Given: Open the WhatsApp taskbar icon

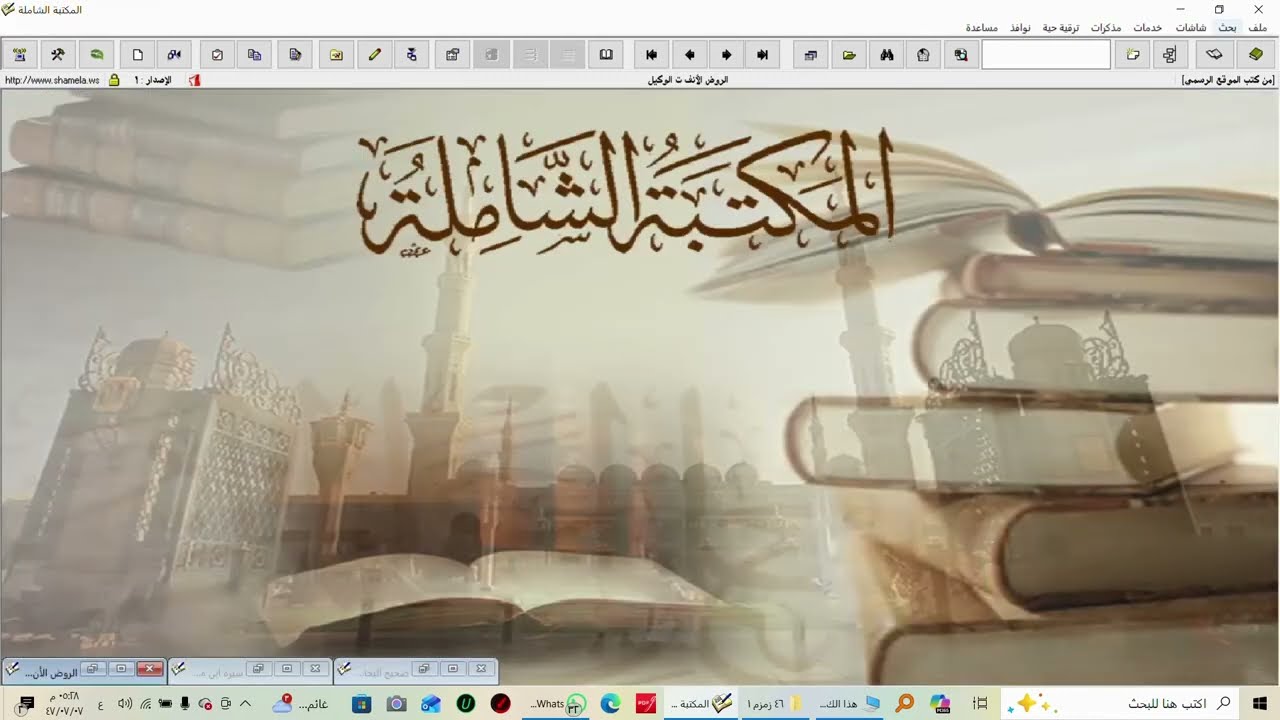Looking at the screenshot, I should pyautogui.click(x=575, y=704).
